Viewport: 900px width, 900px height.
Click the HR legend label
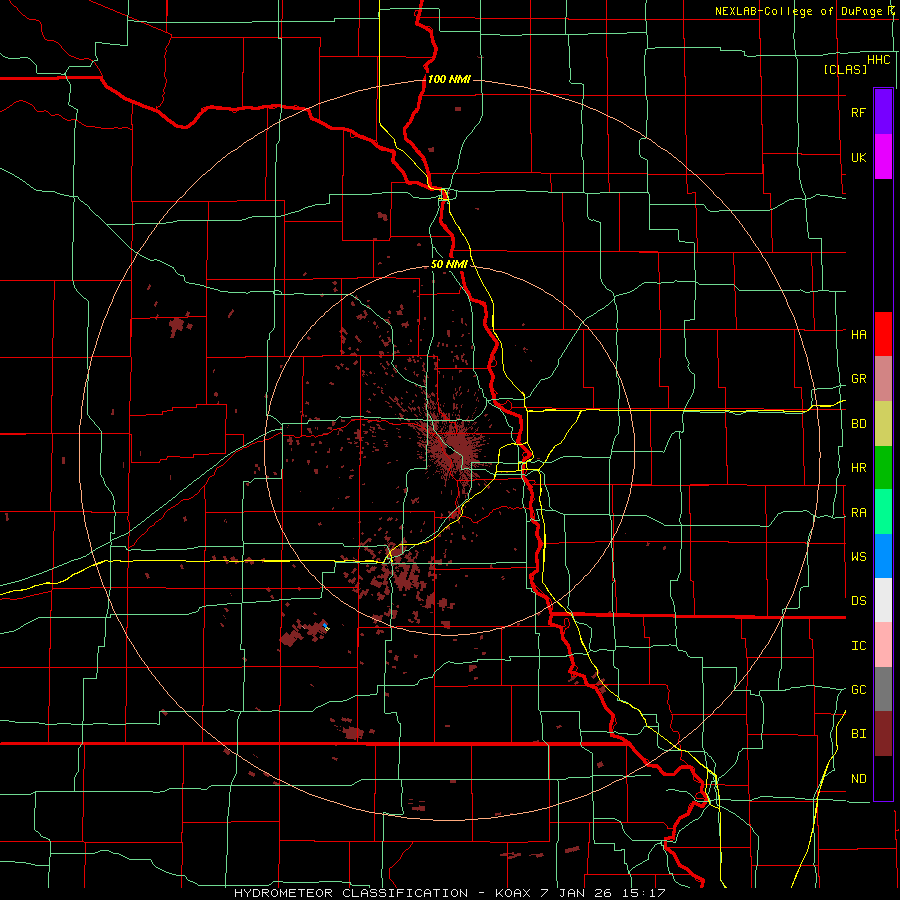tap(858, 468)
